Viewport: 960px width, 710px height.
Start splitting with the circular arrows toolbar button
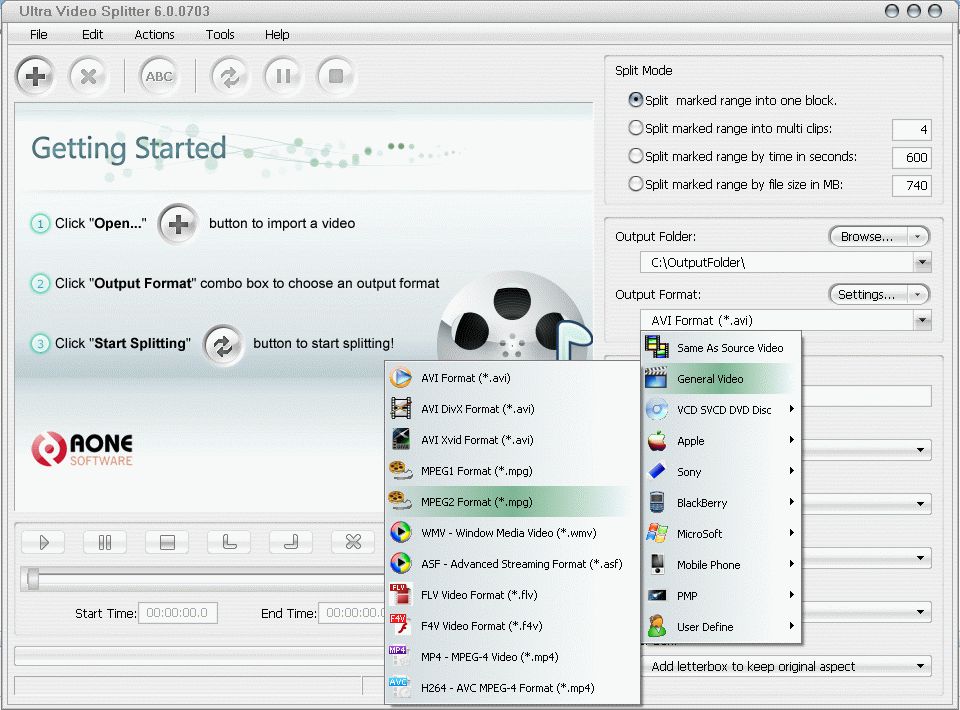(230, 76)
